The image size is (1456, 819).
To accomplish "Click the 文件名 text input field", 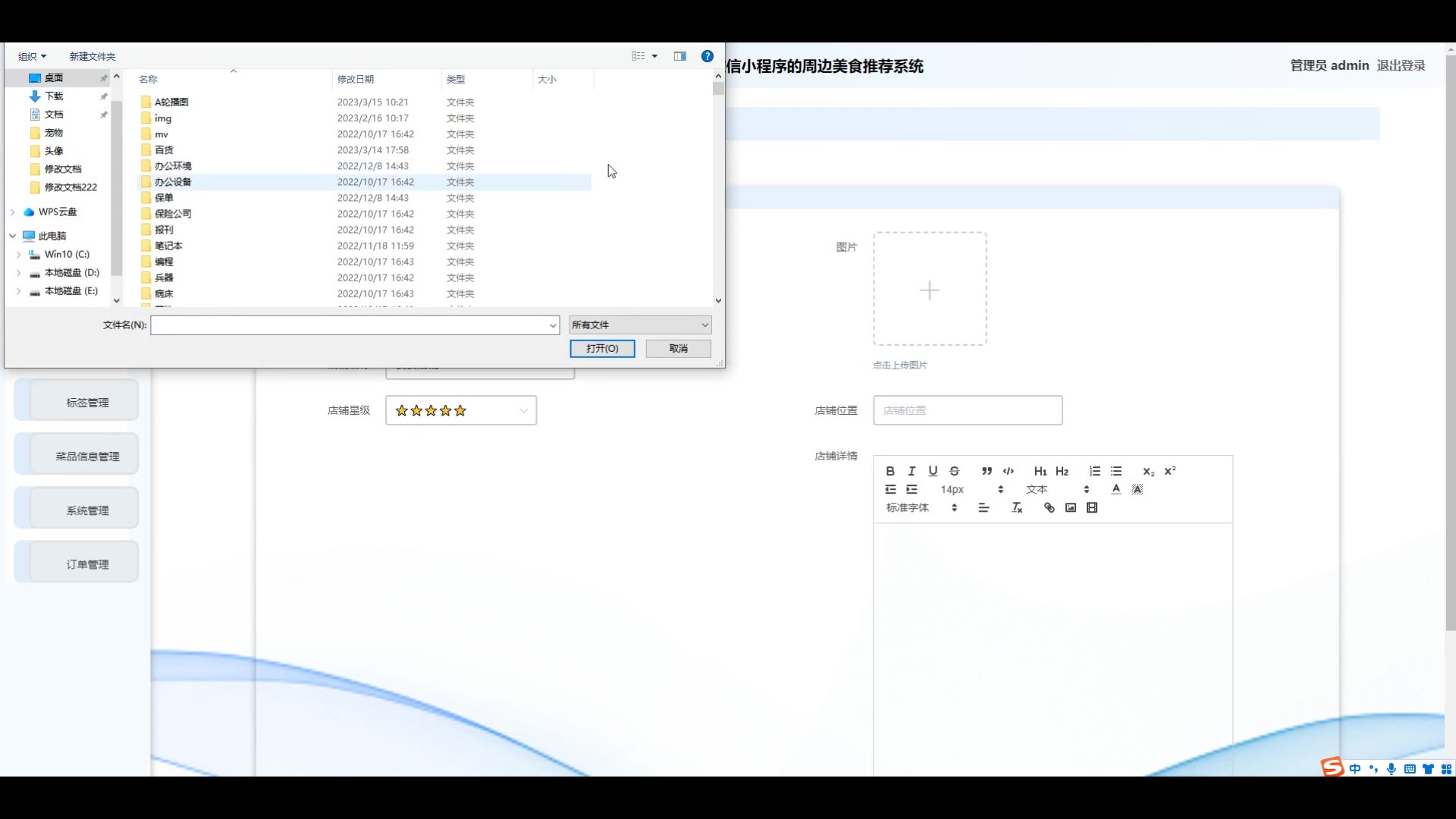I will [x=349, y=325].
